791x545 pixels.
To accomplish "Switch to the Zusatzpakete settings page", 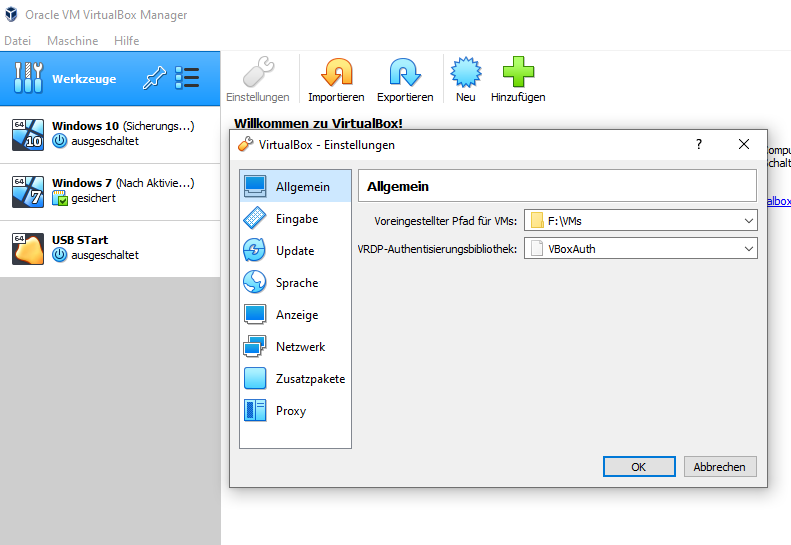I will pyautogui.click(x=296, y=378).
